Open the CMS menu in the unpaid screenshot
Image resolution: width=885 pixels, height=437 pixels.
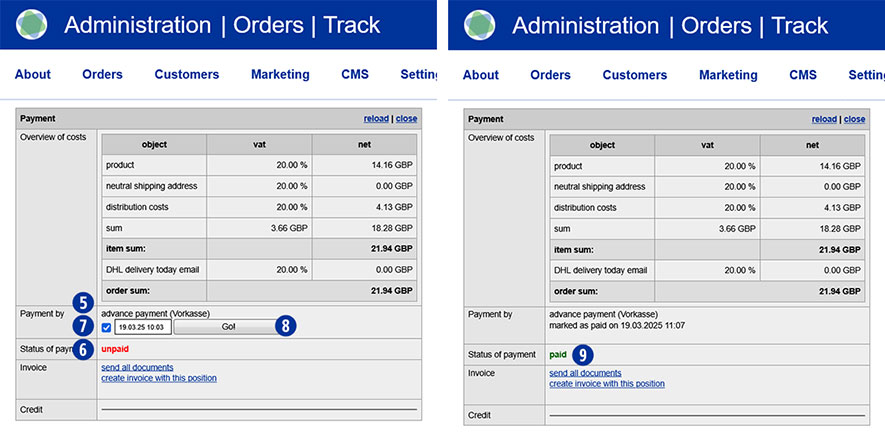(x=355, y=75)
